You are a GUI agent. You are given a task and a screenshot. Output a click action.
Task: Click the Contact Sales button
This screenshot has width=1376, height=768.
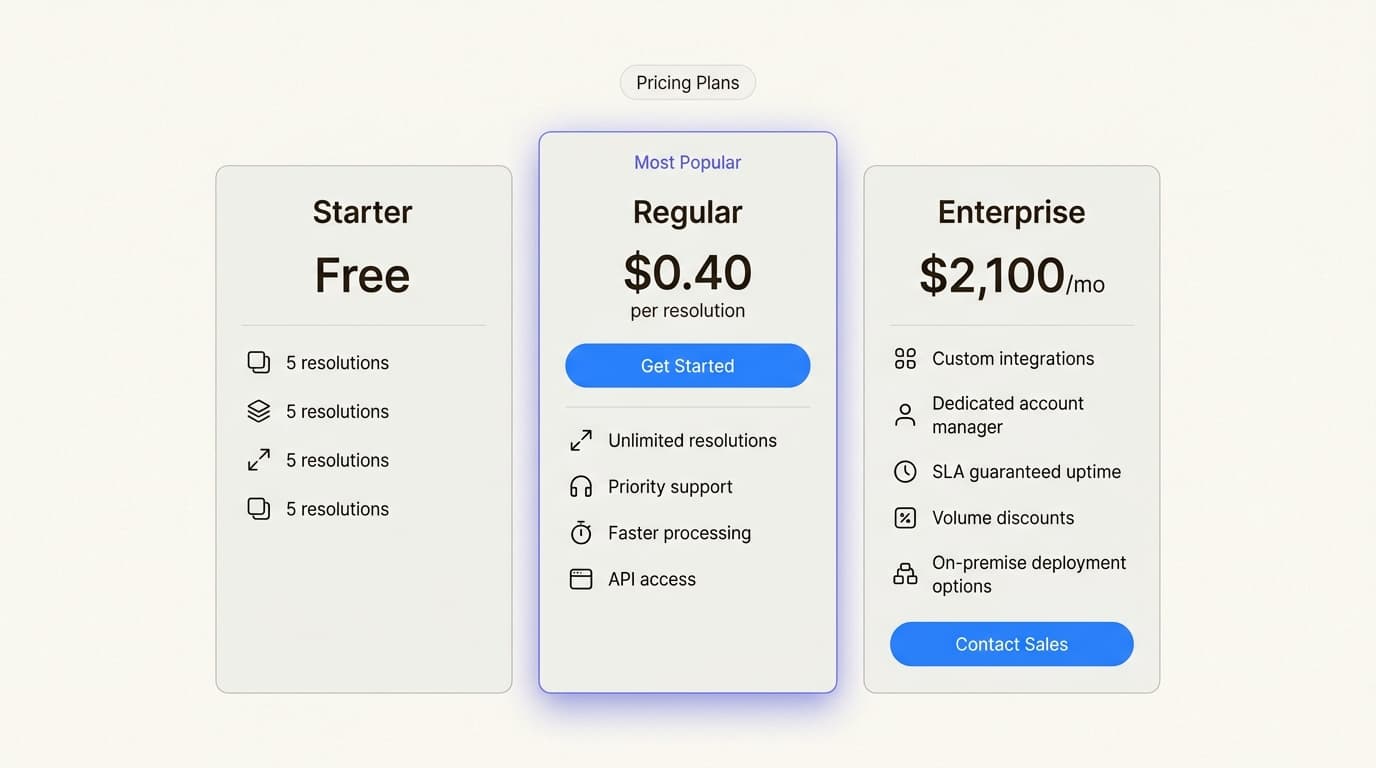point(1011,644)
